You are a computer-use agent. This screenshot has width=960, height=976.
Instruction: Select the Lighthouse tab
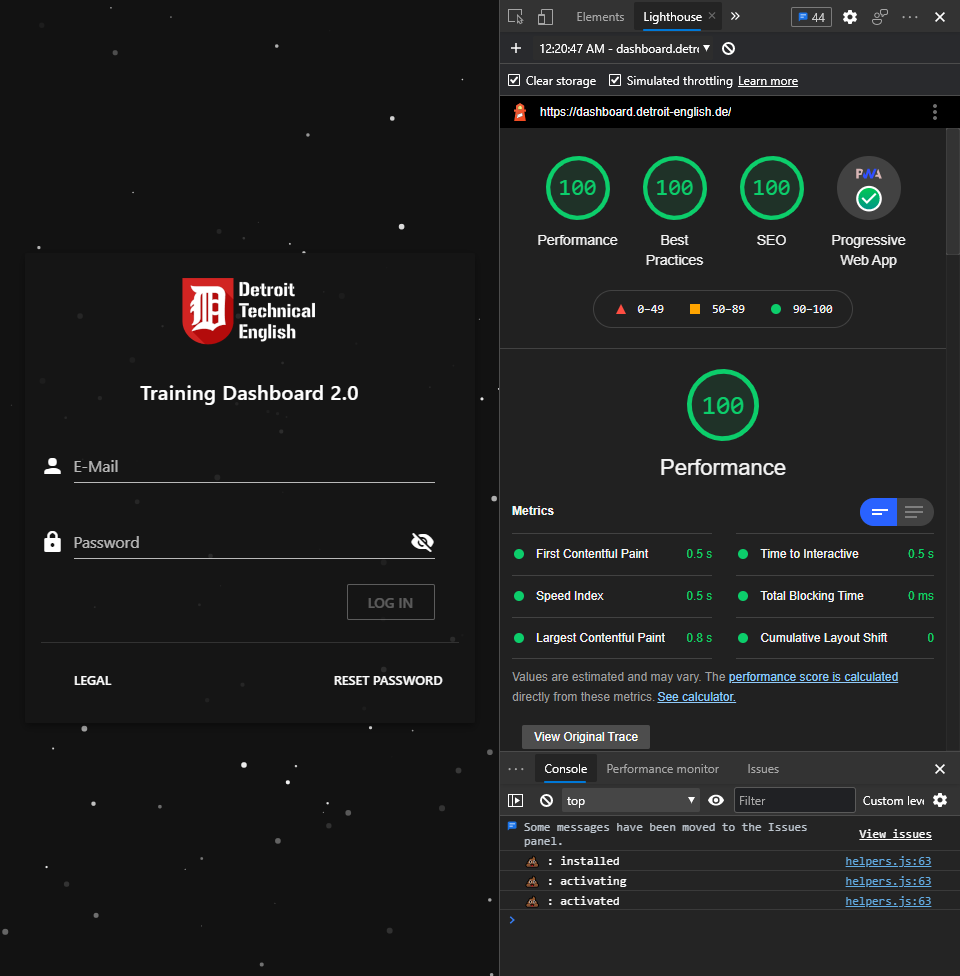(x=672, y=17)
